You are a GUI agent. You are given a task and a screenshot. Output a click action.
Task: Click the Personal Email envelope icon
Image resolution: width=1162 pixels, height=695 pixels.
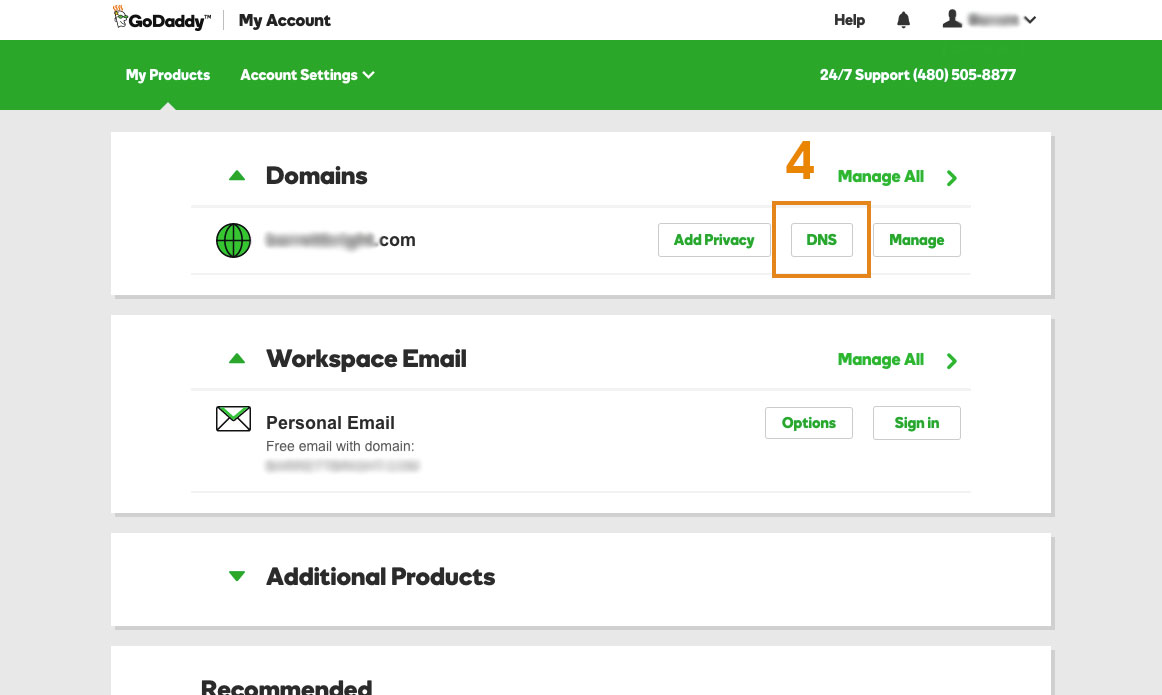233,419
